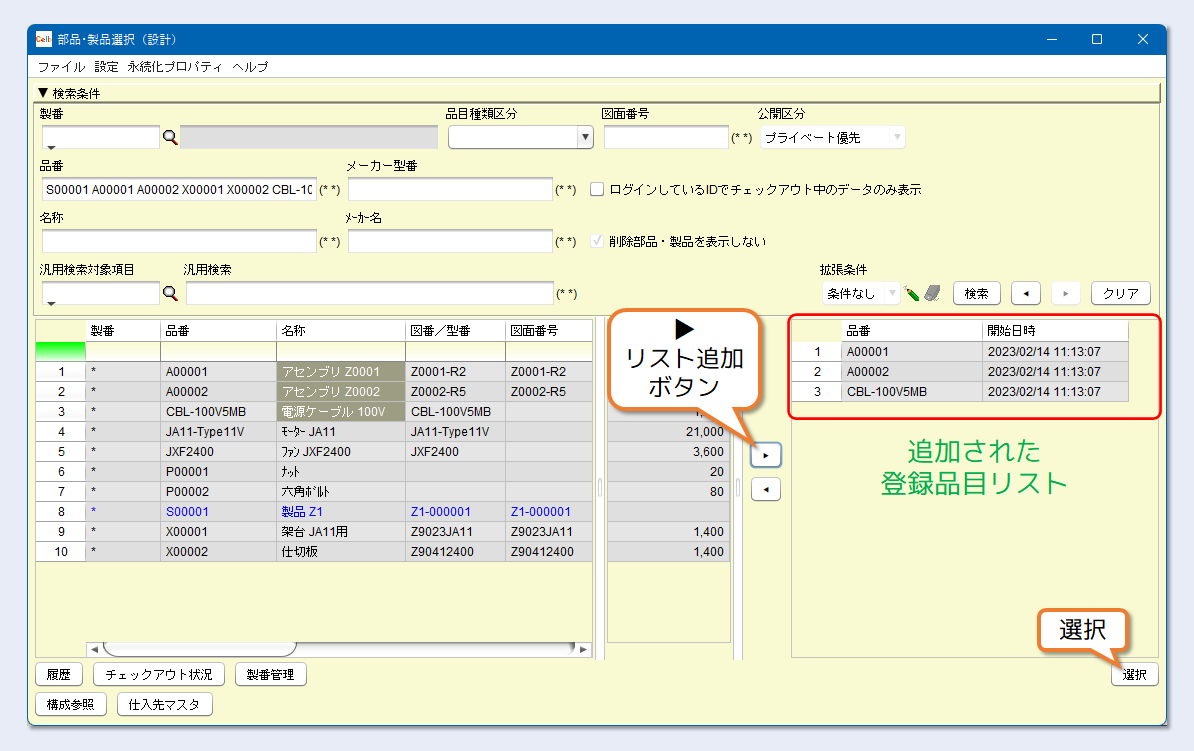
Task: Click the blue 製品 Z1 name cell
Action: tap(340, 512)
